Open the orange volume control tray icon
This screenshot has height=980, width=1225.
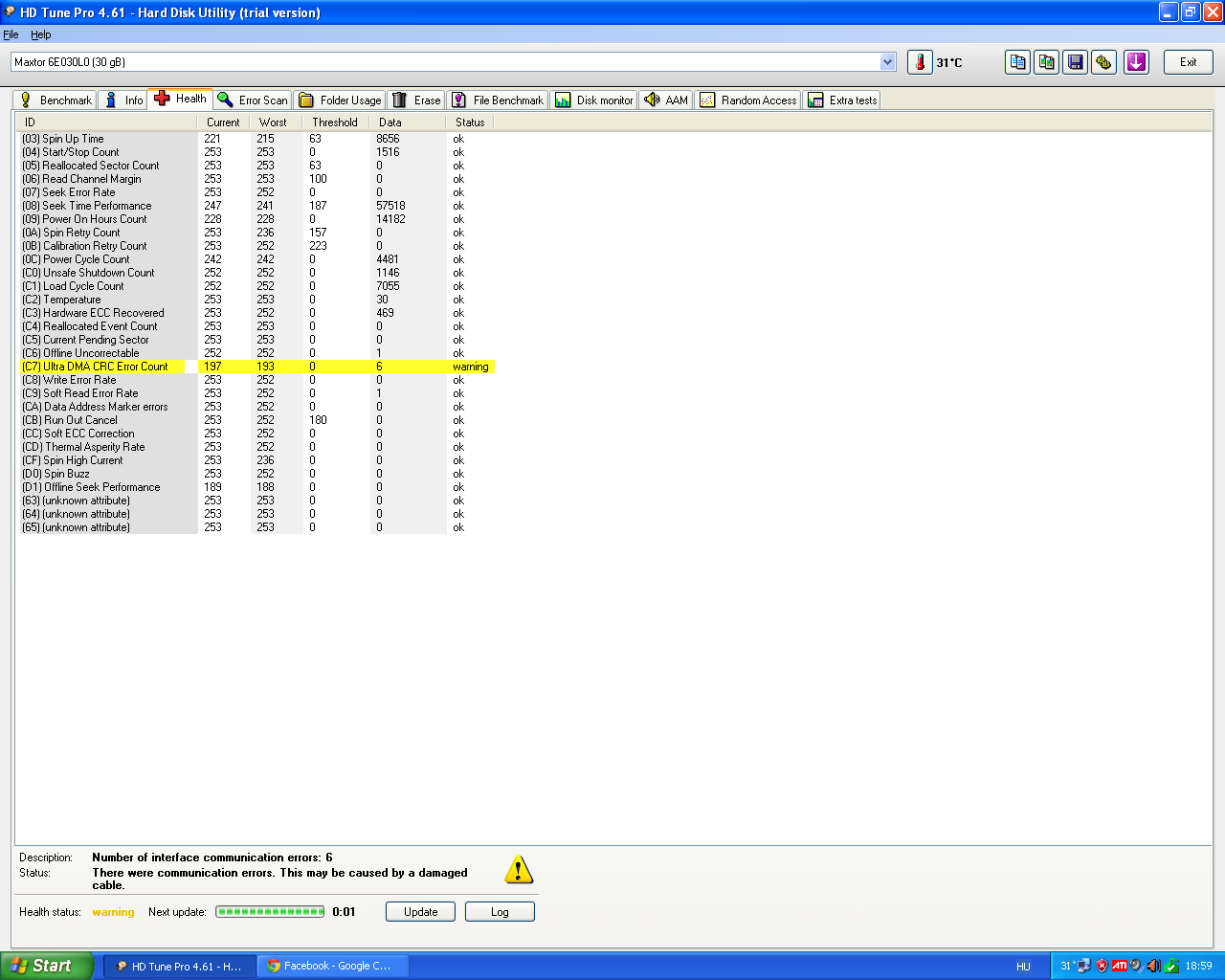coord(1153,966)
